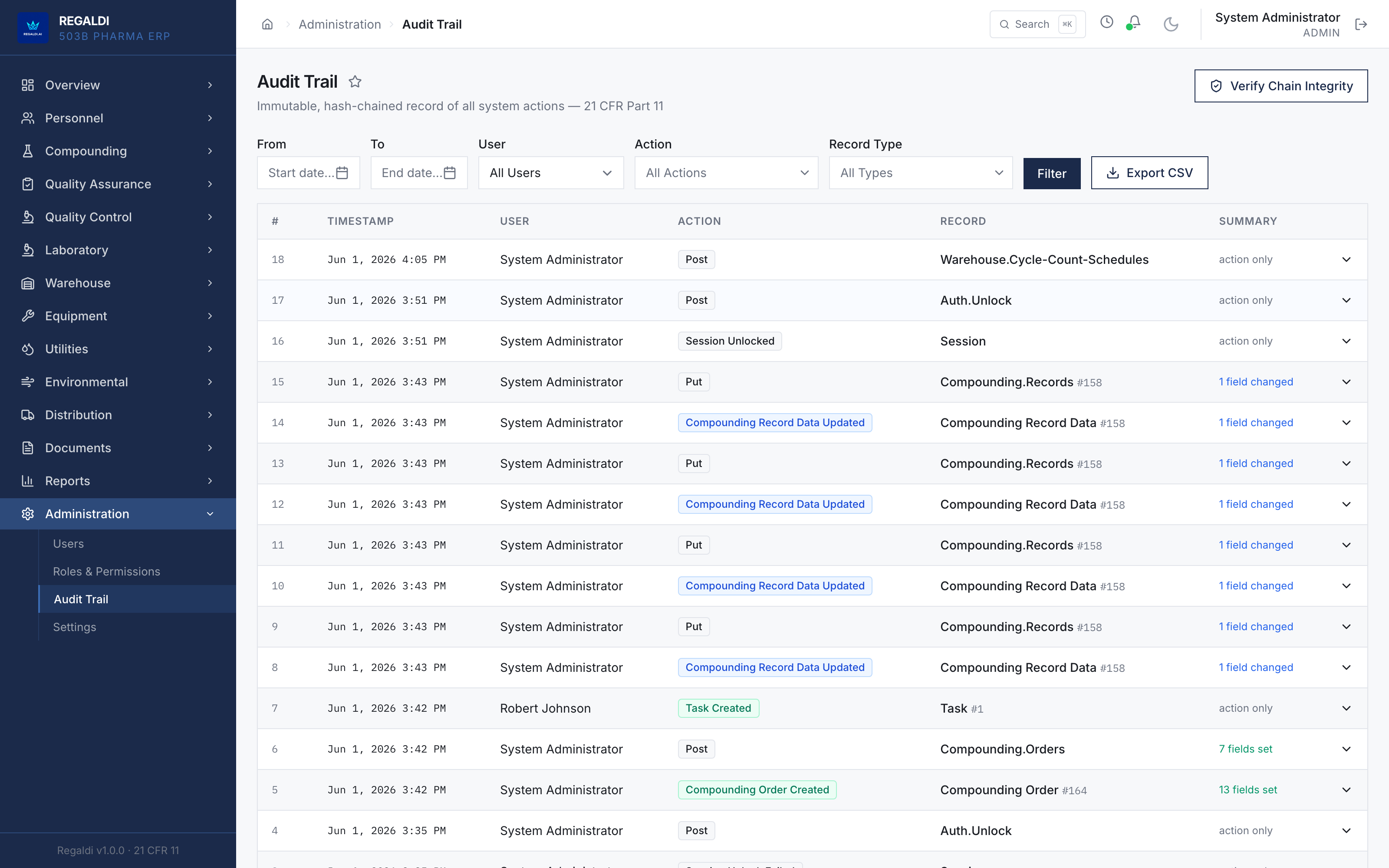The width and height of the screenshot is (1389, 868).
Task: Click the Environmental wind icon
Action: [x=27, y=382]
